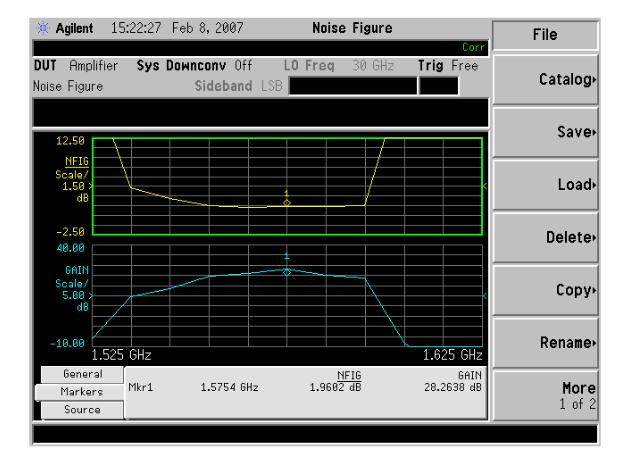This screenshot has width=626, height=466.
Task: Expand the Save softkey submenu
Action: [x=558, y=131]
